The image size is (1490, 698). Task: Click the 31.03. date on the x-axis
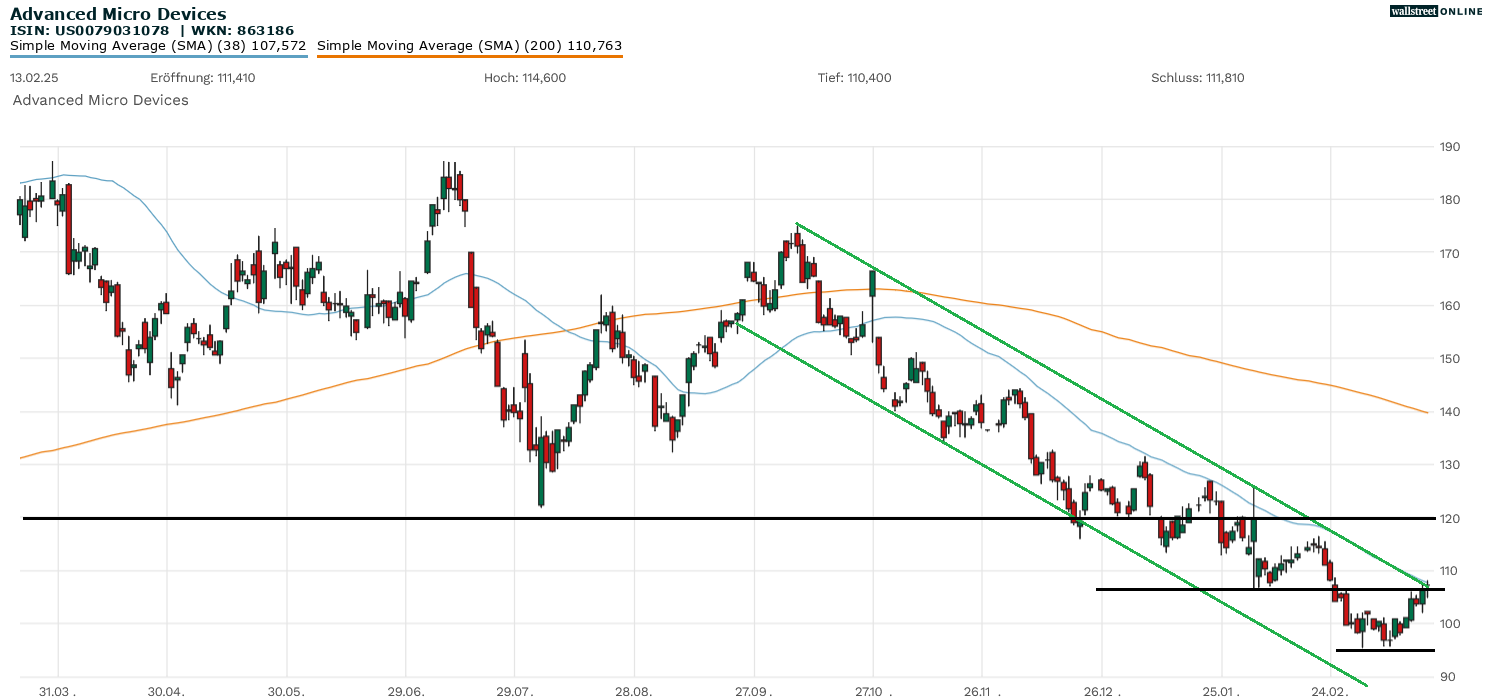point(57,691)
